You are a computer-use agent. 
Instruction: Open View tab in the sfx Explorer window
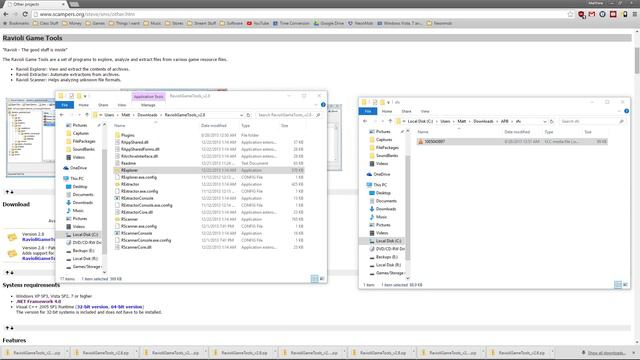(x=425, y=111)
